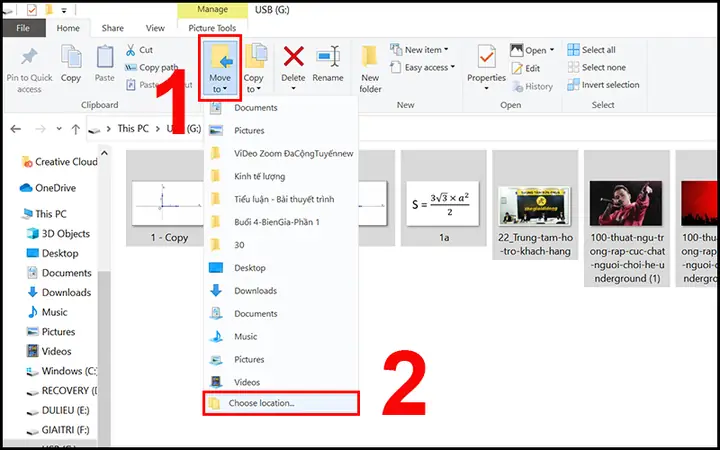Screen dimensions: 720x450
Task: Click the Copy ribbon icon
Action: click(71, 58)
